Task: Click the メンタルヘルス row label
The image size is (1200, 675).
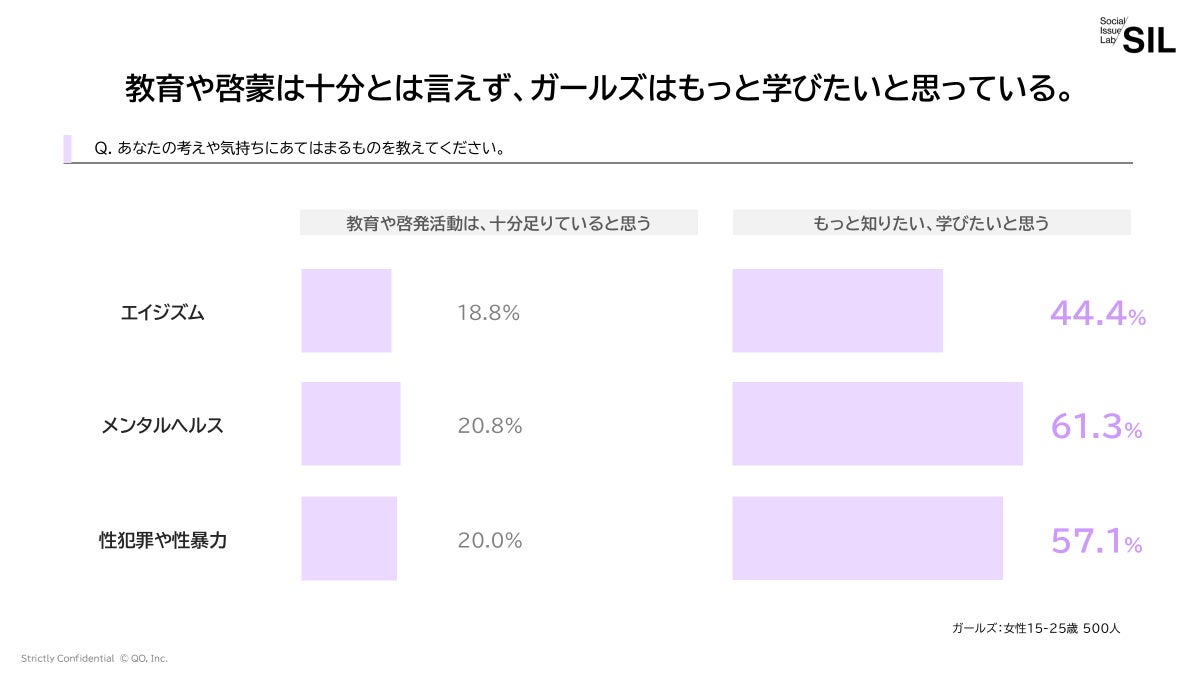Action: (x=162, y=426)
